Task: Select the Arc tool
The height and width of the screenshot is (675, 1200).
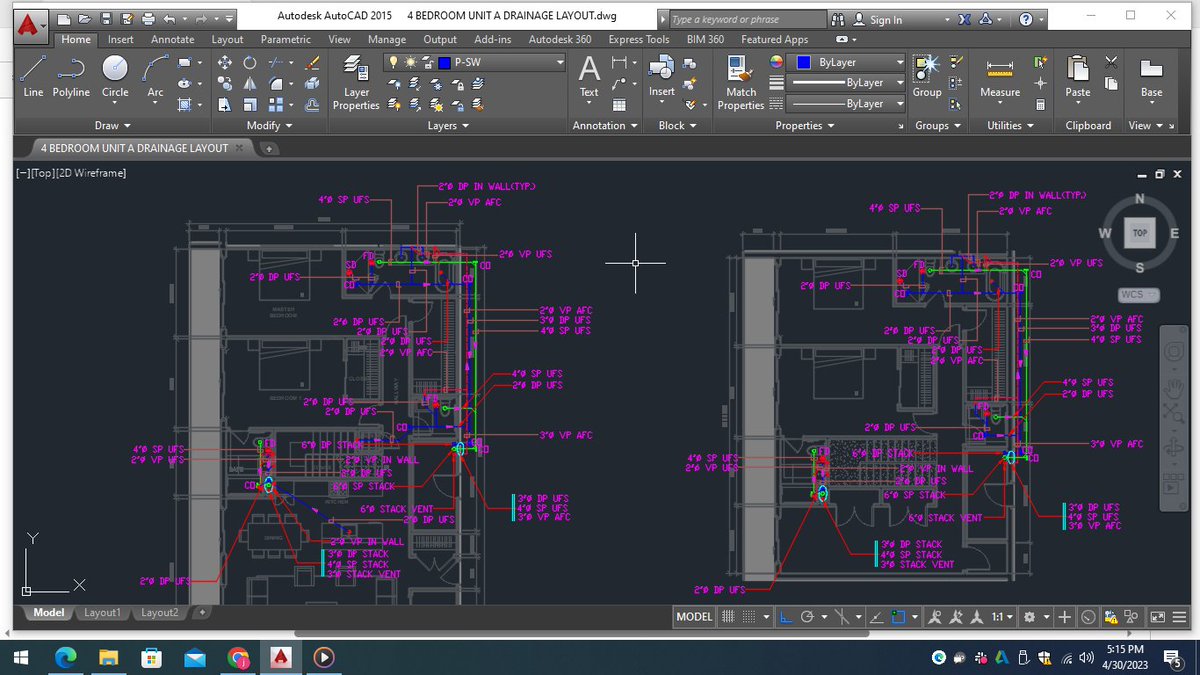Action: click(155, 76)
